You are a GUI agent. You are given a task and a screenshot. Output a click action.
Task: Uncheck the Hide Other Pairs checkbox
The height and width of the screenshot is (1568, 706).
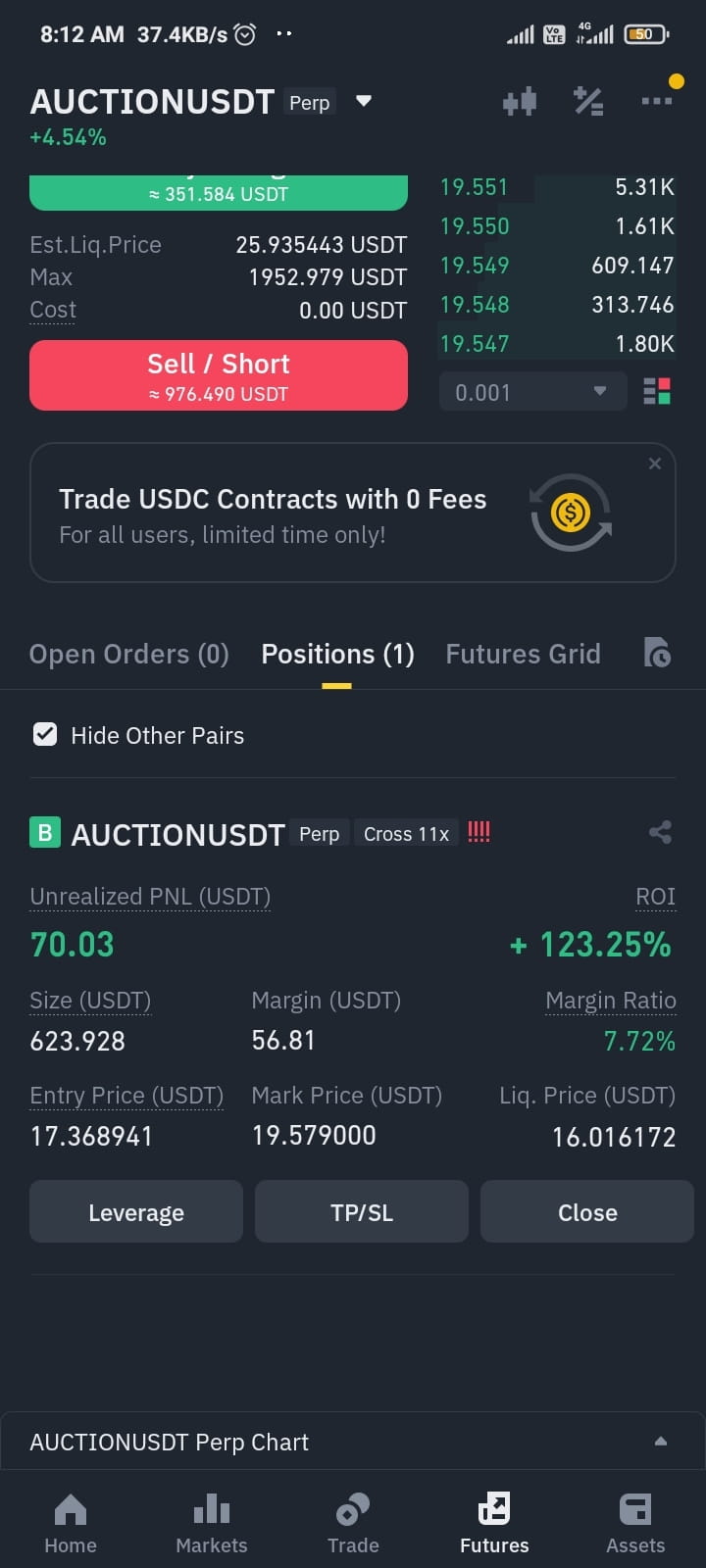click(x=45, y=734)
